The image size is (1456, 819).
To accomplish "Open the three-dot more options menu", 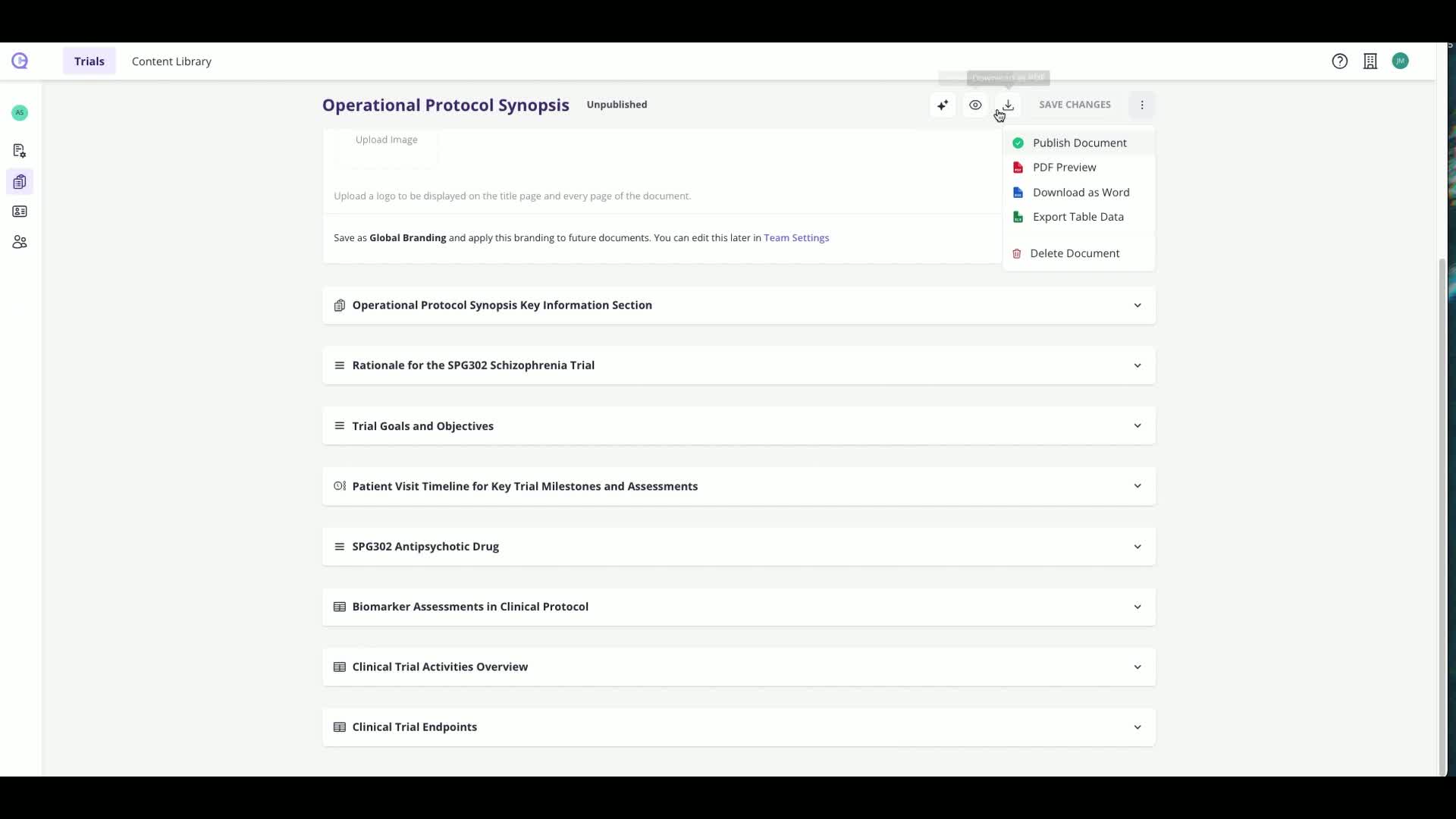I will [x=1142, y=105].
